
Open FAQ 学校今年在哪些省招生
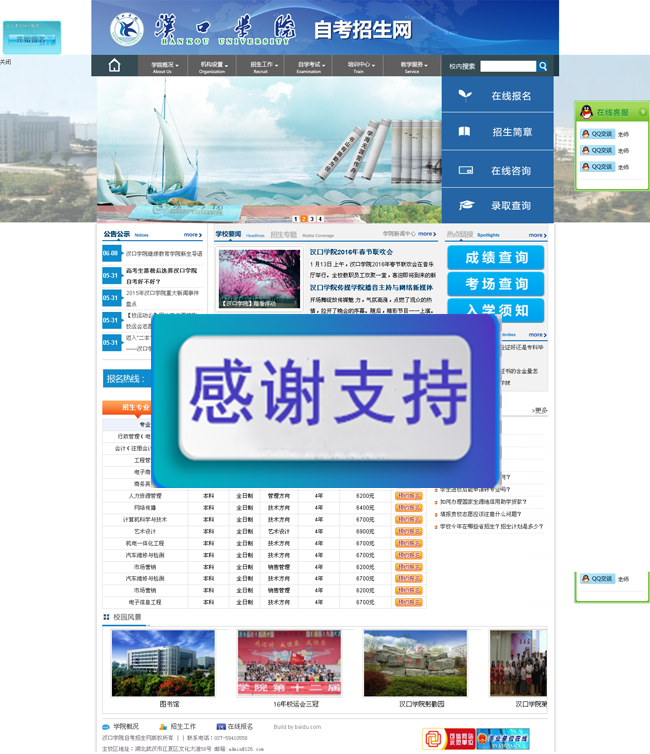tap(491, 527)
